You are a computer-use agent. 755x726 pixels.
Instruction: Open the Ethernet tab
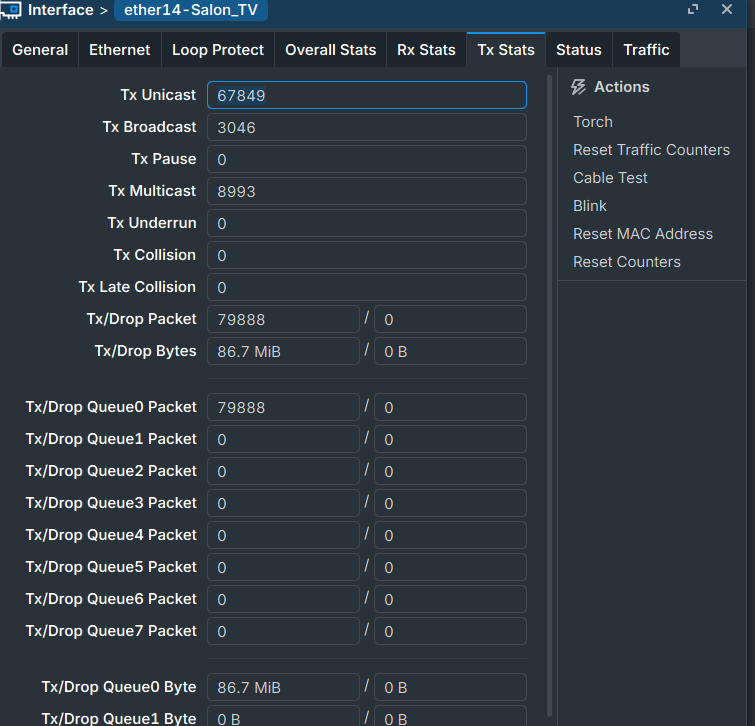[119, 50]
